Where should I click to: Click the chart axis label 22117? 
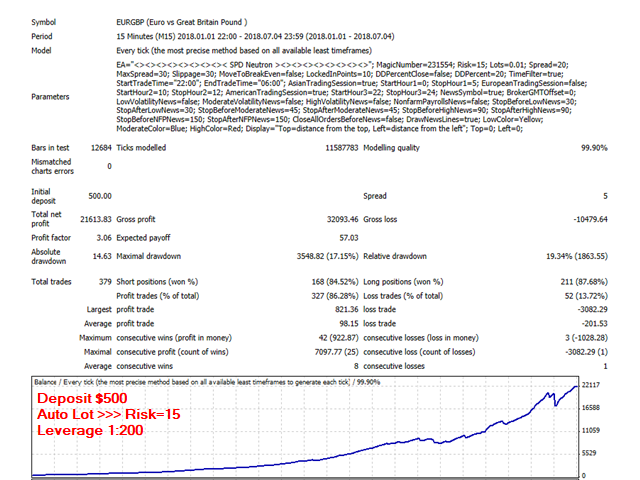point(591,385)
